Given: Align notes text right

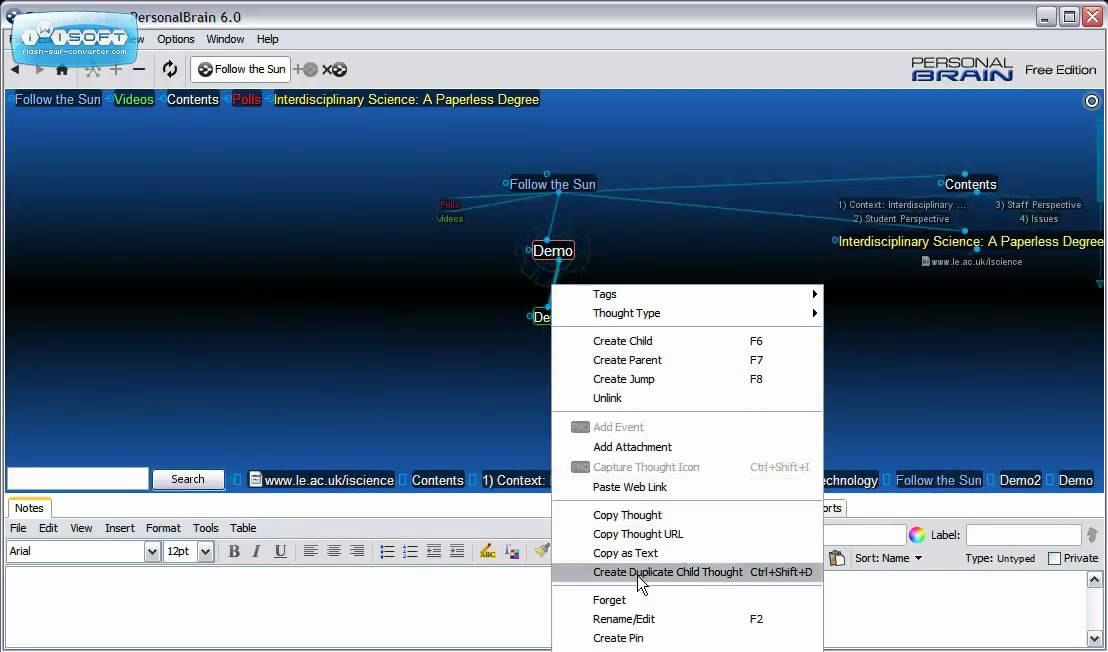Looking at the screenshot, I should pos(358,551).
